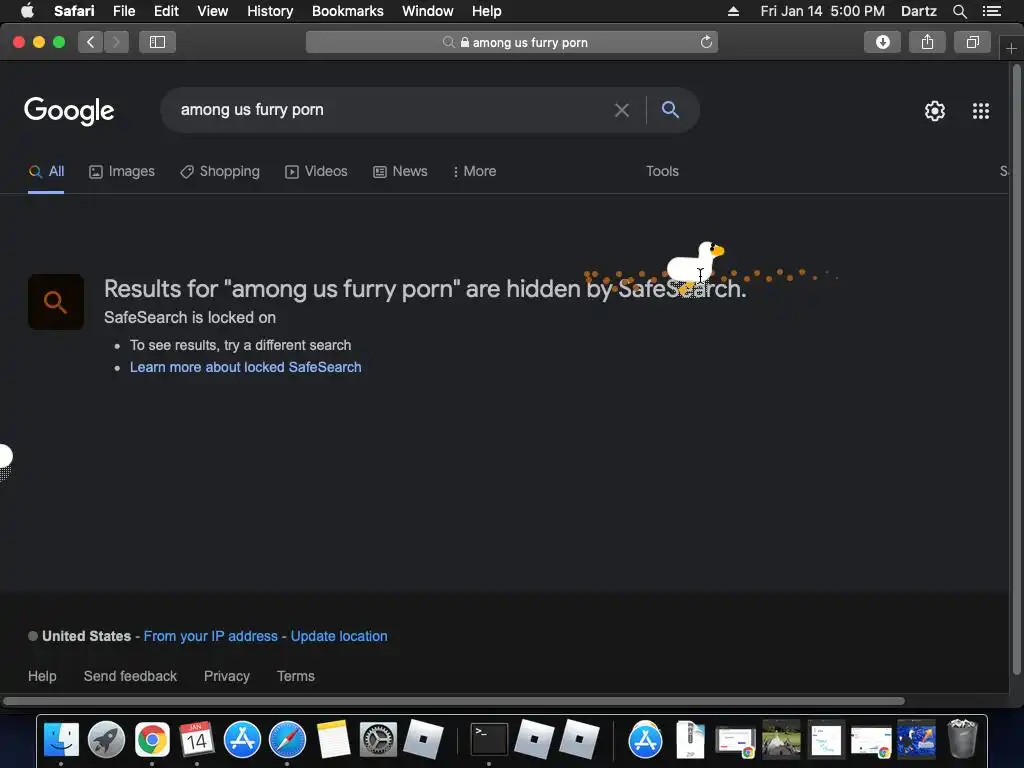
Task: Reload the page with the refresh icon
Action: click(706, 42)
